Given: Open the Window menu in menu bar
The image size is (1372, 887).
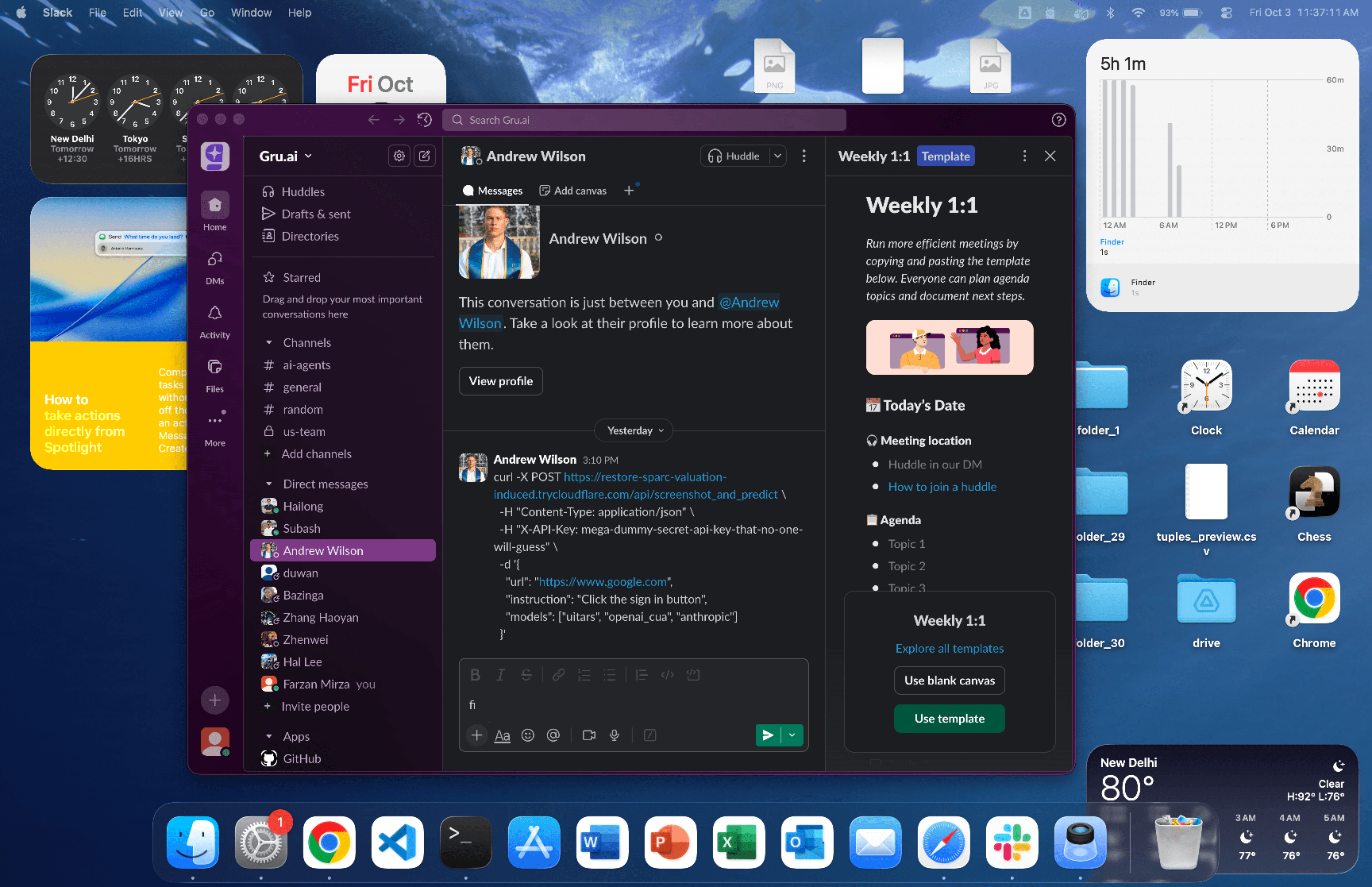Looking at the screenshot, I should 251,13.
